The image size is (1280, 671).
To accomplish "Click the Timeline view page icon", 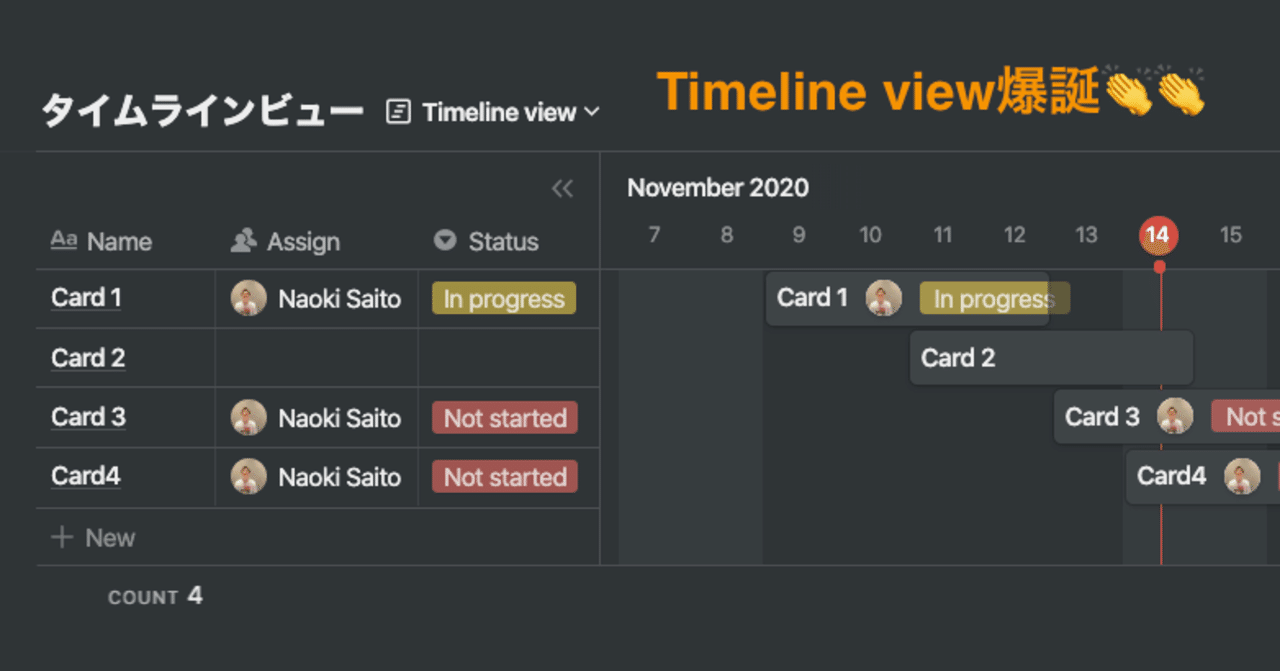I will (398, 112).
